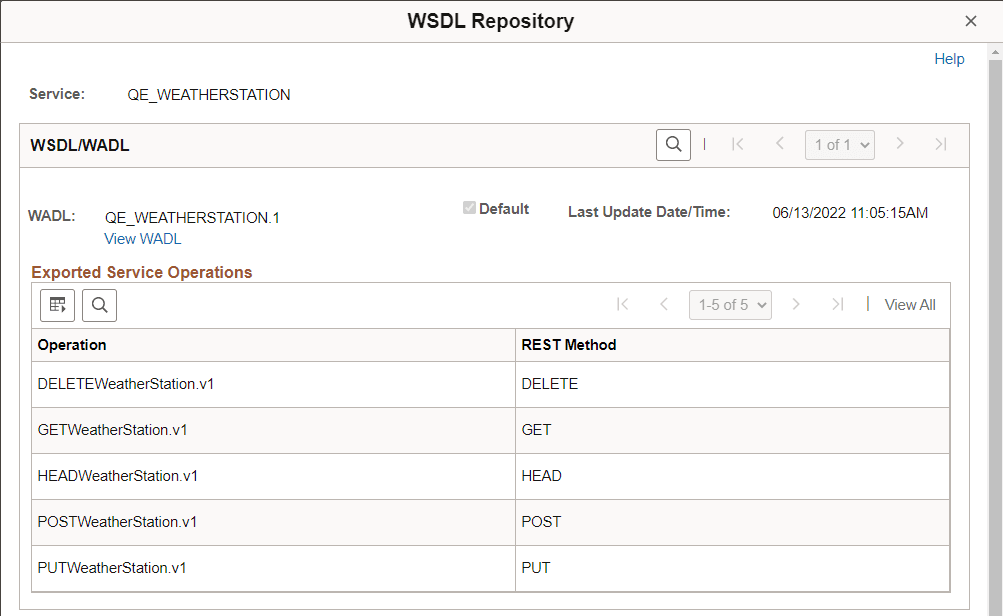Open the Find search for WSDL/WADL records

672,144
